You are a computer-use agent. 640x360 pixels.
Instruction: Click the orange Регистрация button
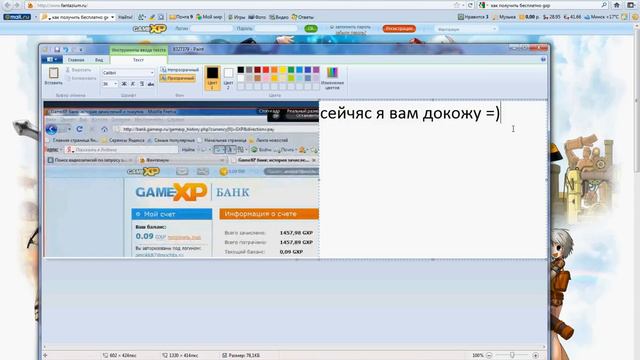(x=399, y=29)
